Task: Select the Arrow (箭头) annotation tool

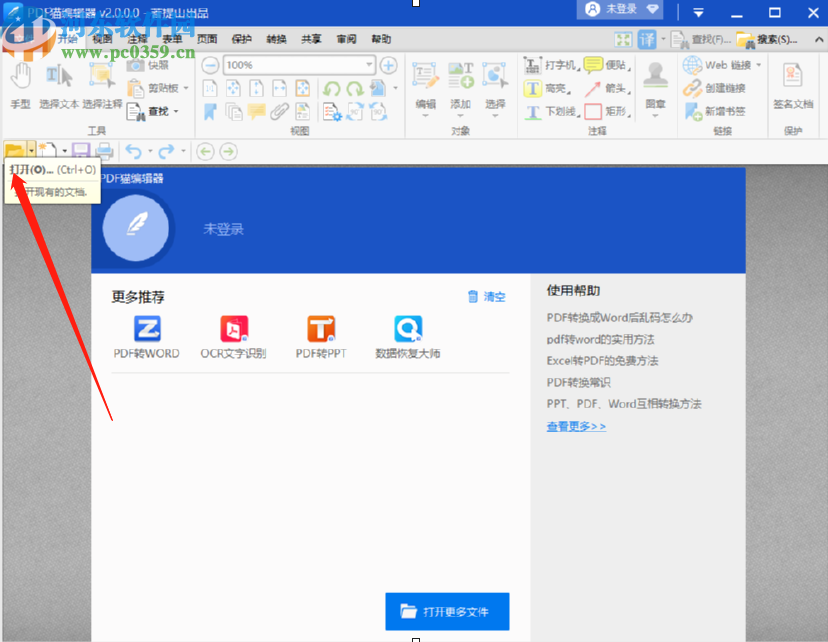Action: 608,88
